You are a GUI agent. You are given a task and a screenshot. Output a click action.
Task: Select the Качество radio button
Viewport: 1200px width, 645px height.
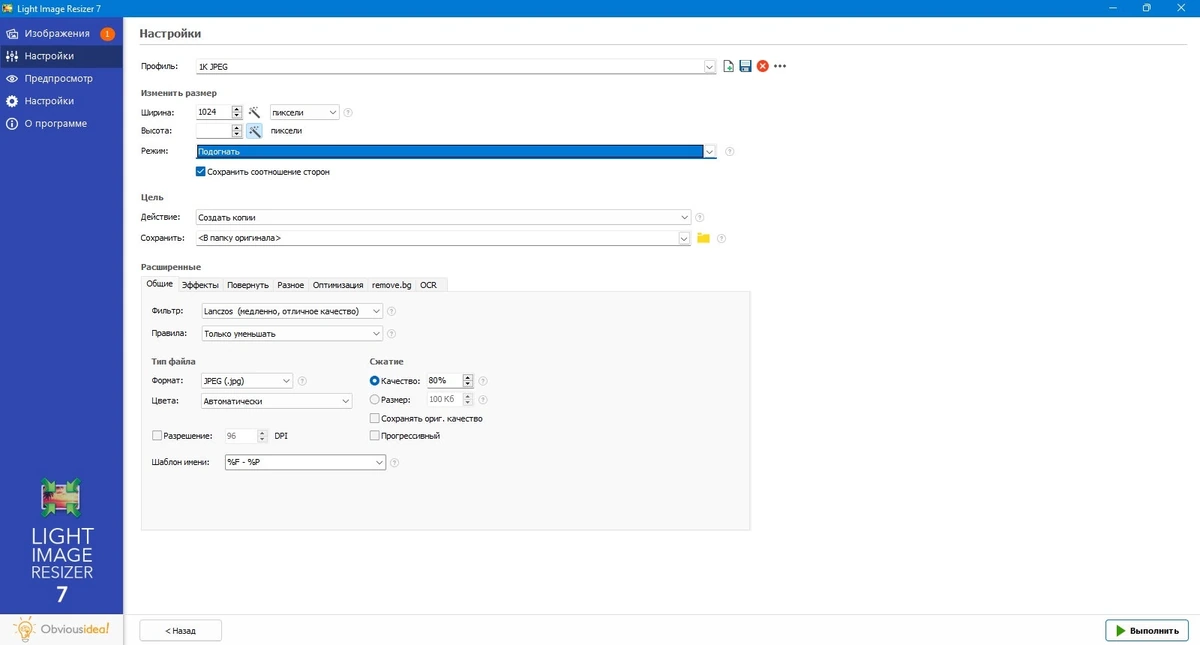pyautogui.click(x=375, y=381)
